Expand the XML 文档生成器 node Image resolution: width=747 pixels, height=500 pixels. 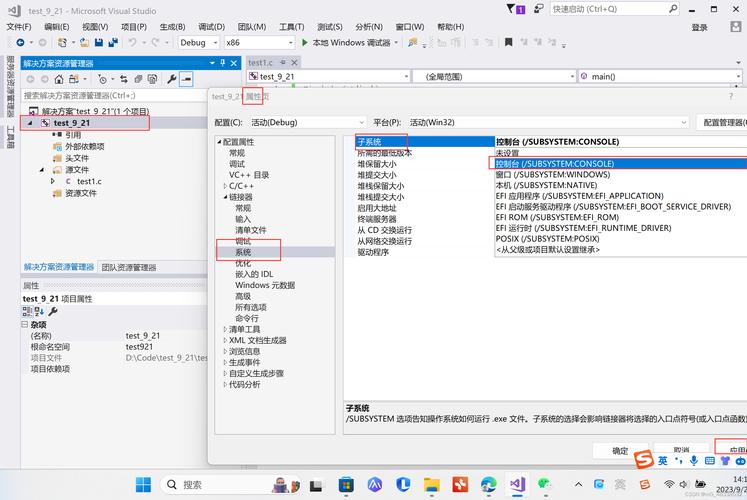pos(225,340)
